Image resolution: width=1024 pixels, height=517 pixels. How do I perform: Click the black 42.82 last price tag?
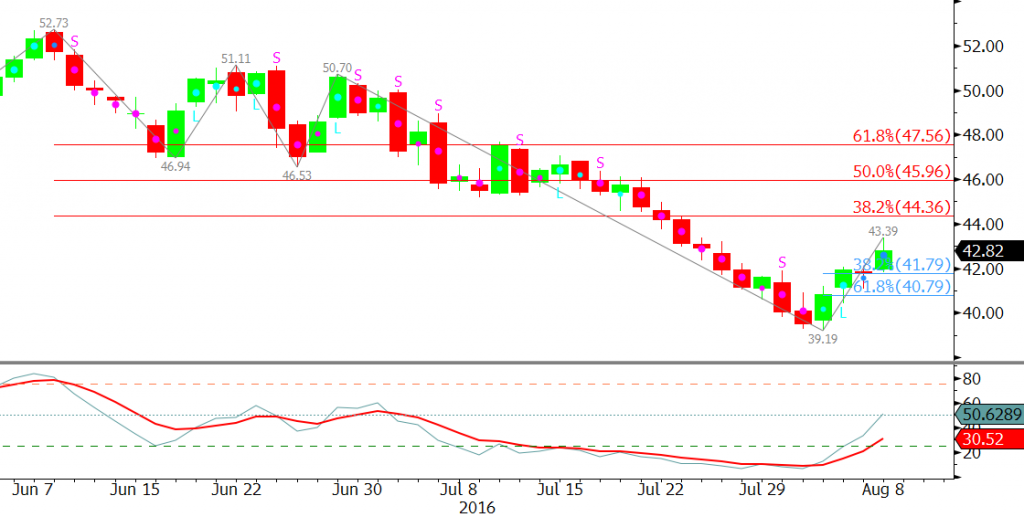click(x=989, y=251)
